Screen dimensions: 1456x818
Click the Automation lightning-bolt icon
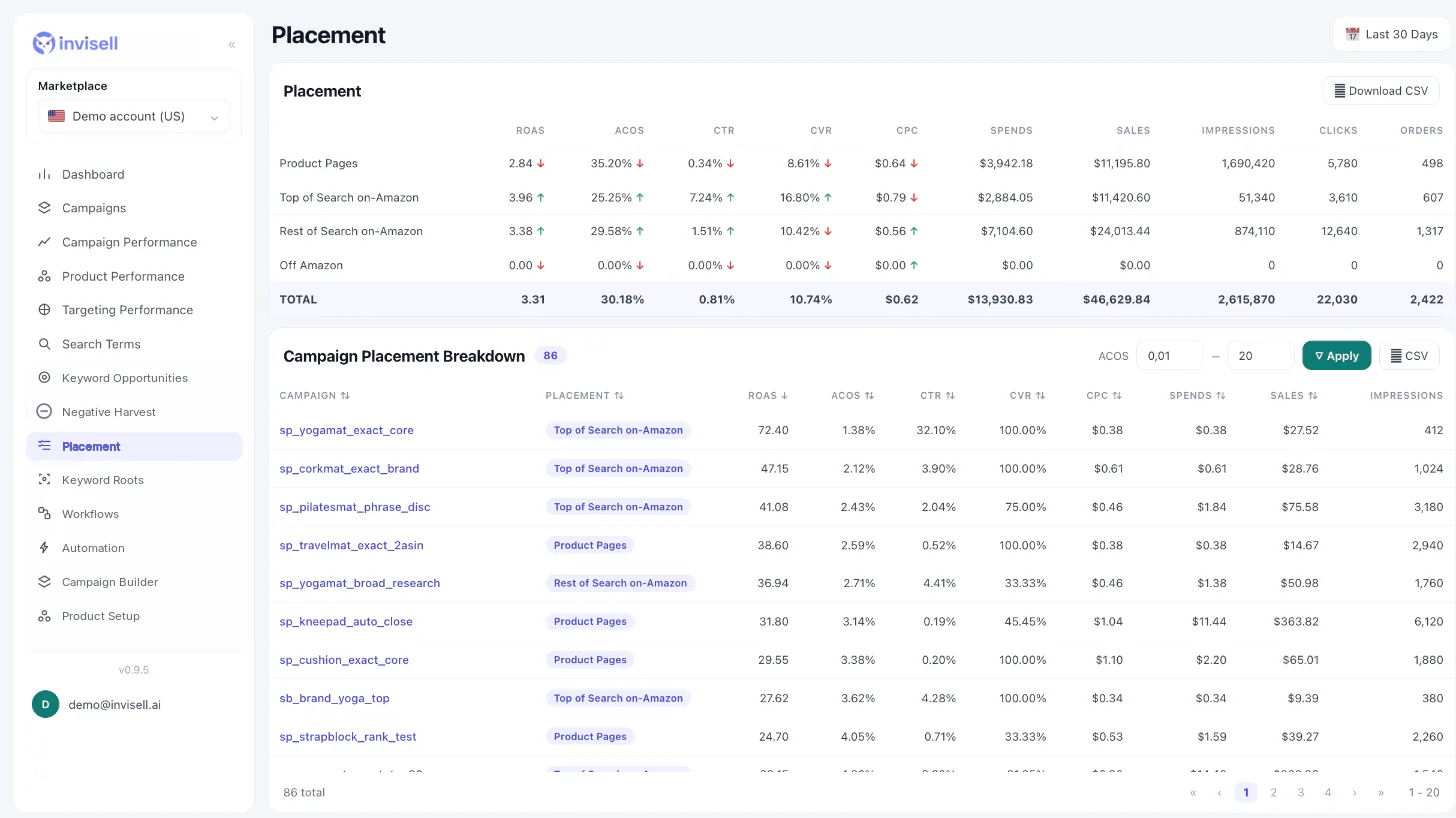[44, 548]
